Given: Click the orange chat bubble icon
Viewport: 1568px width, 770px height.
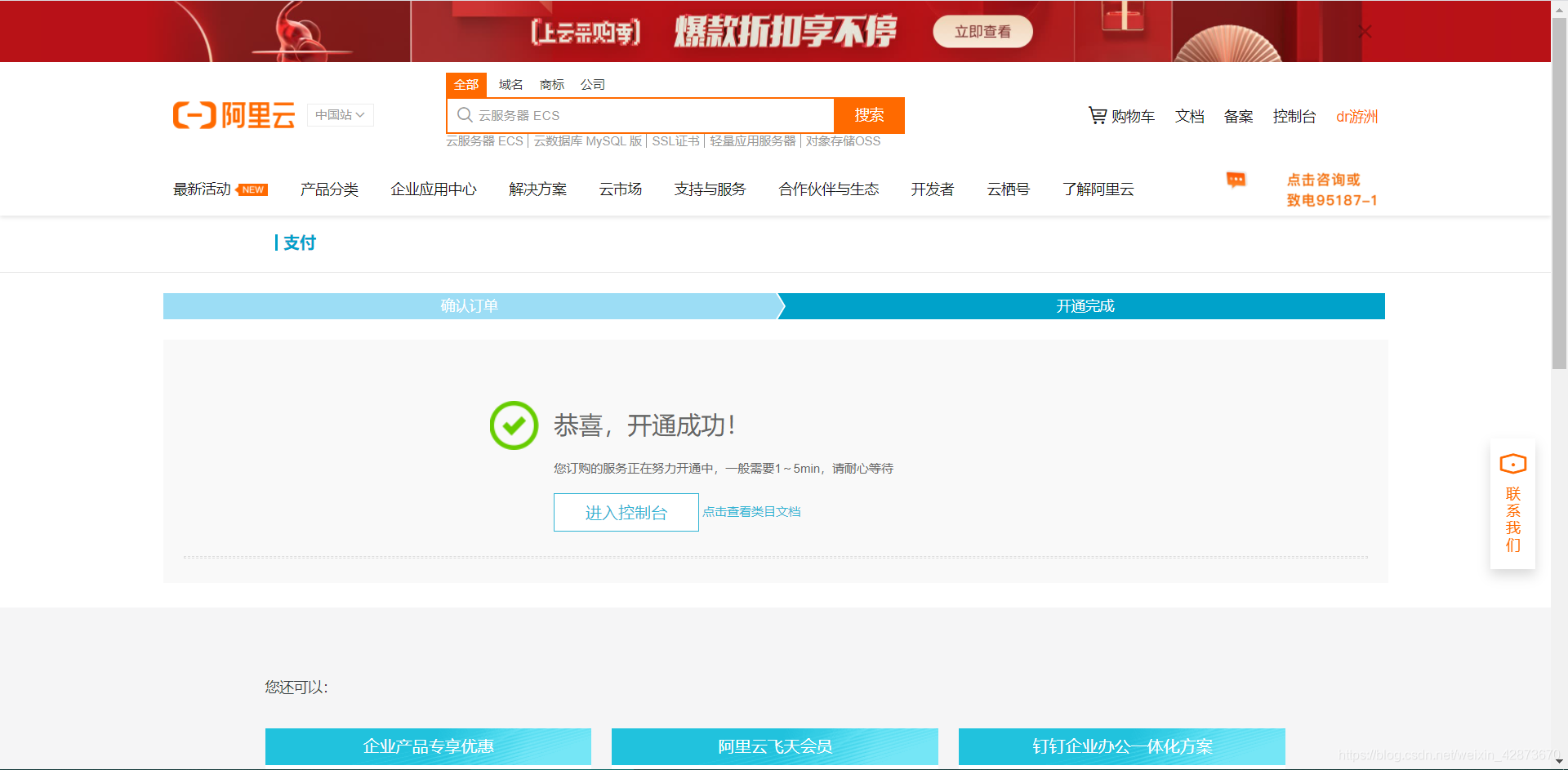Looking at the screenshot, I should click(1236, 180).
